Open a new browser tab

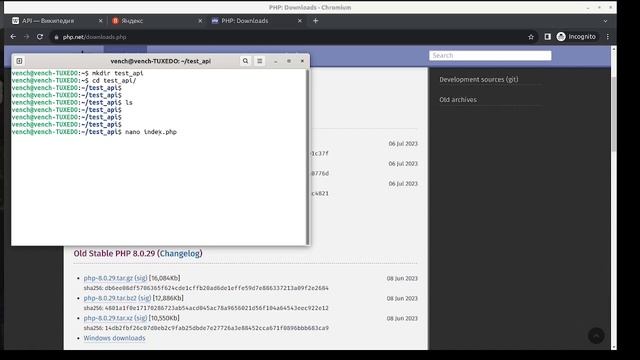(316, 21)
